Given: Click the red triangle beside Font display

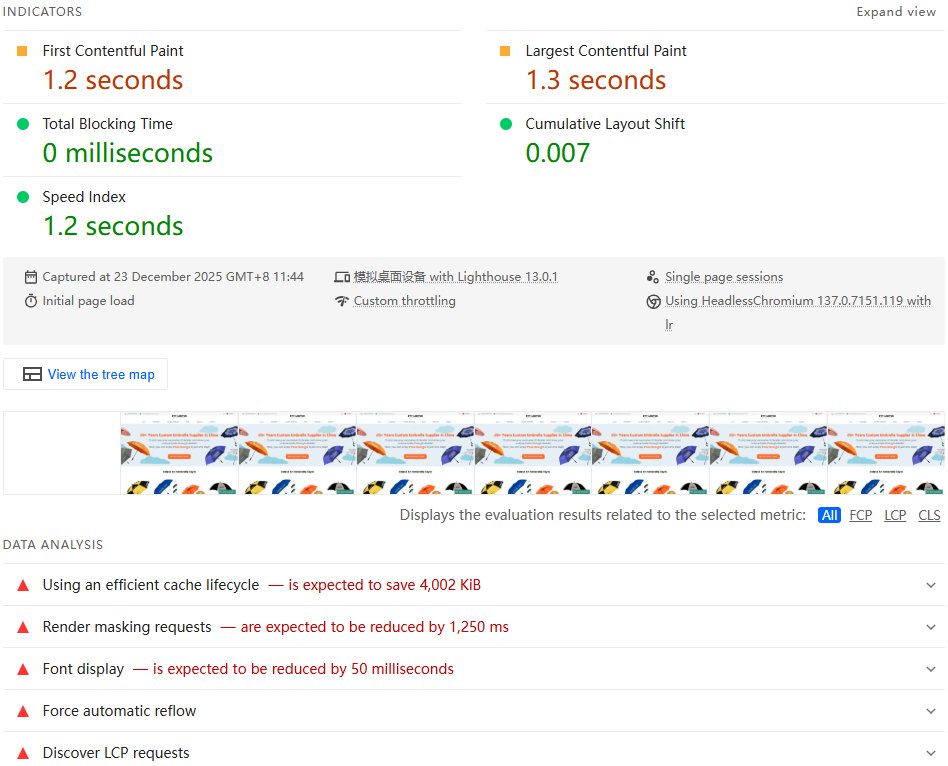Looking at the screenshot, I should click(23, 669).
